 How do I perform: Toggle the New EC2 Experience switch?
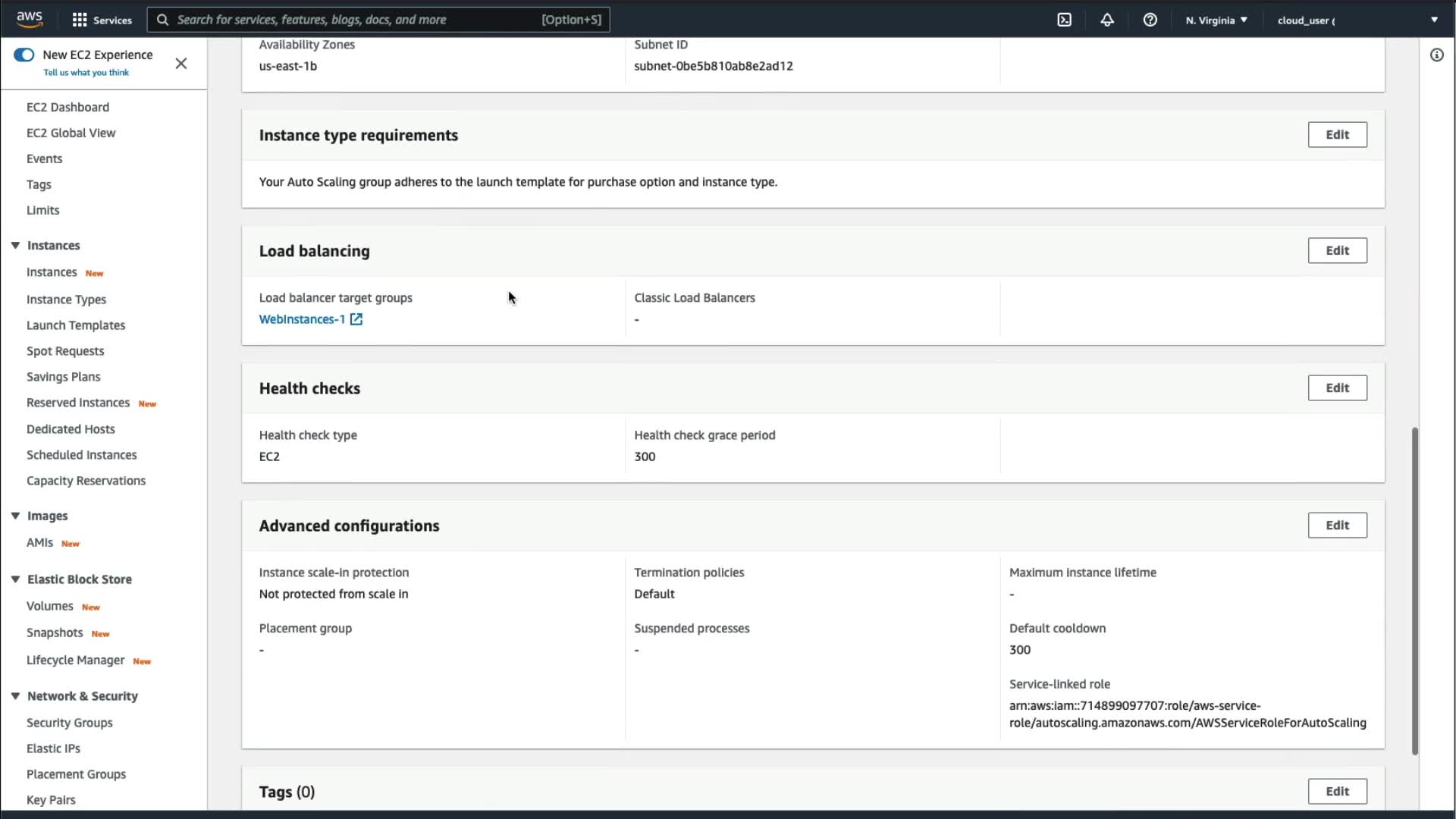click(x=24, y=55)
